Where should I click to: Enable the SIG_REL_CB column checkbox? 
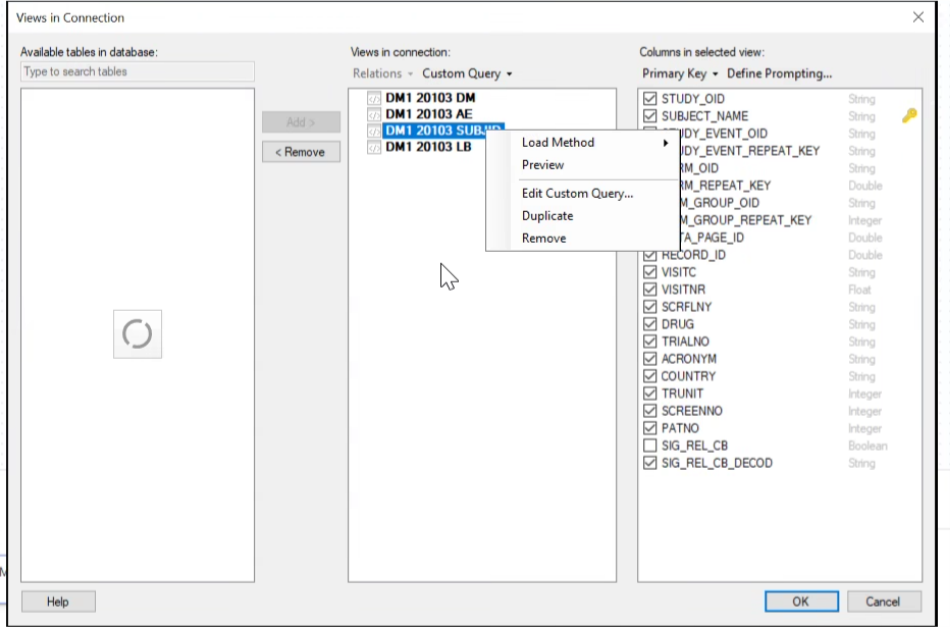(x=650, y=446)
